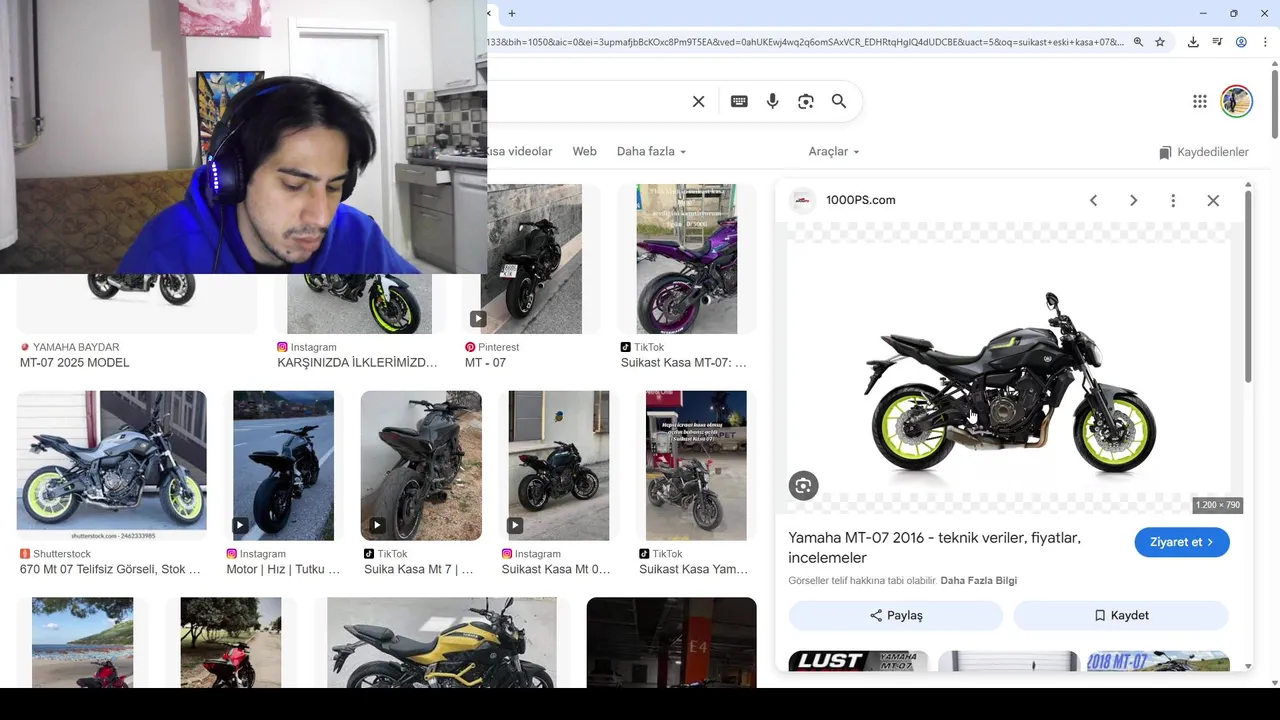Click the Paylaş share button
This screenshot has width=1280, height=720.
pyautogui.click(x=896, y=615)
